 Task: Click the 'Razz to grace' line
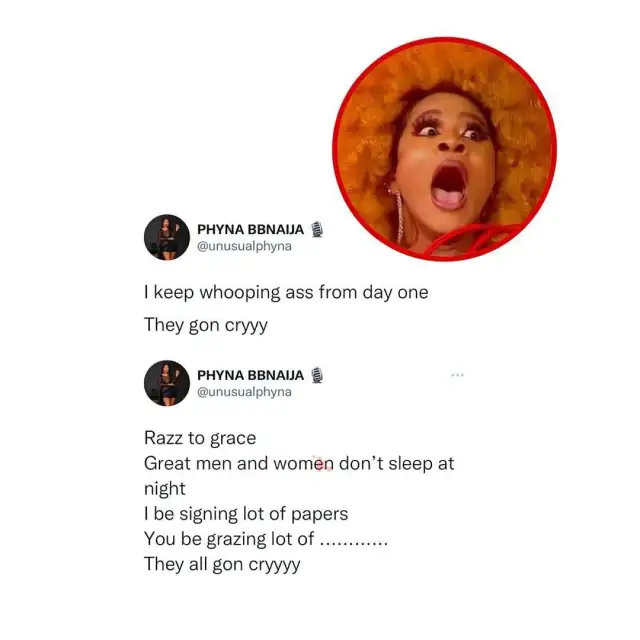point(200,438)
